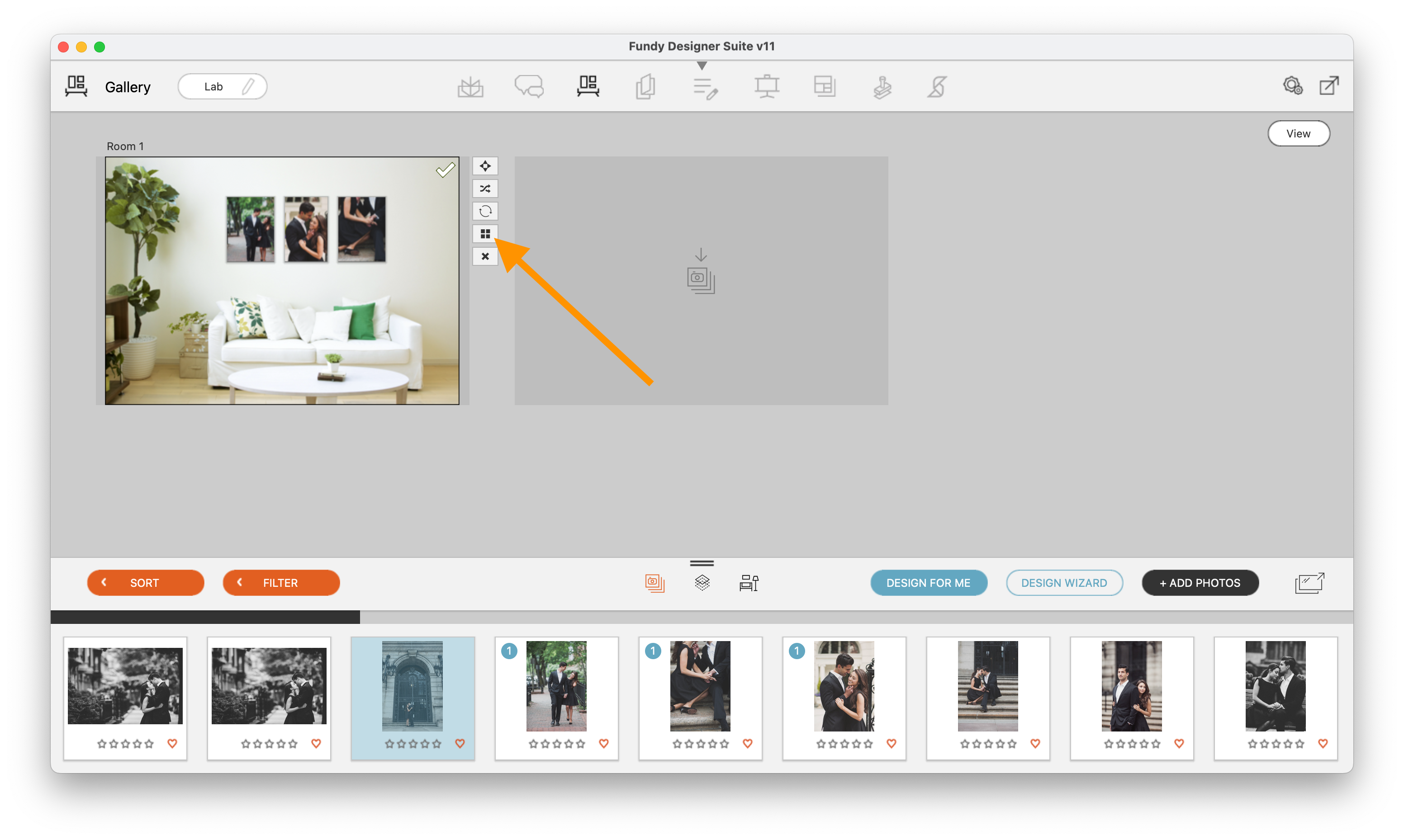Screen dimensions: 1404x840
Task: Click the middle framed photo on the wall
Action: 306,229
